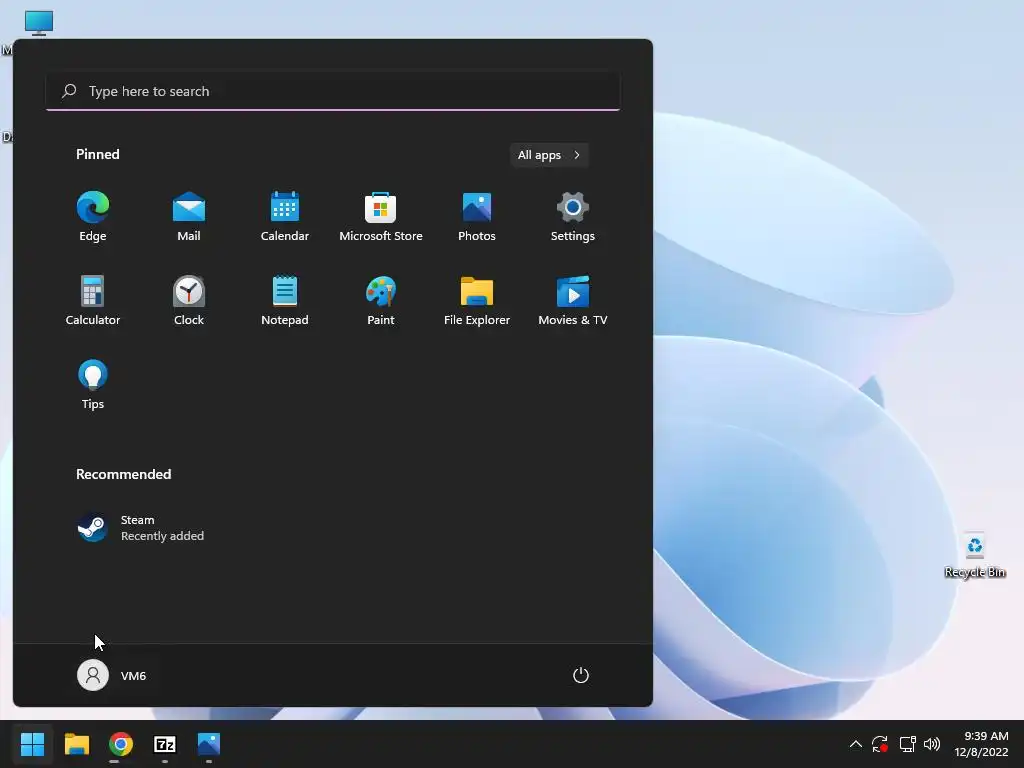Open the volume speaker tray icon
The image size is (1024, 768).
[x=932, y=744]
